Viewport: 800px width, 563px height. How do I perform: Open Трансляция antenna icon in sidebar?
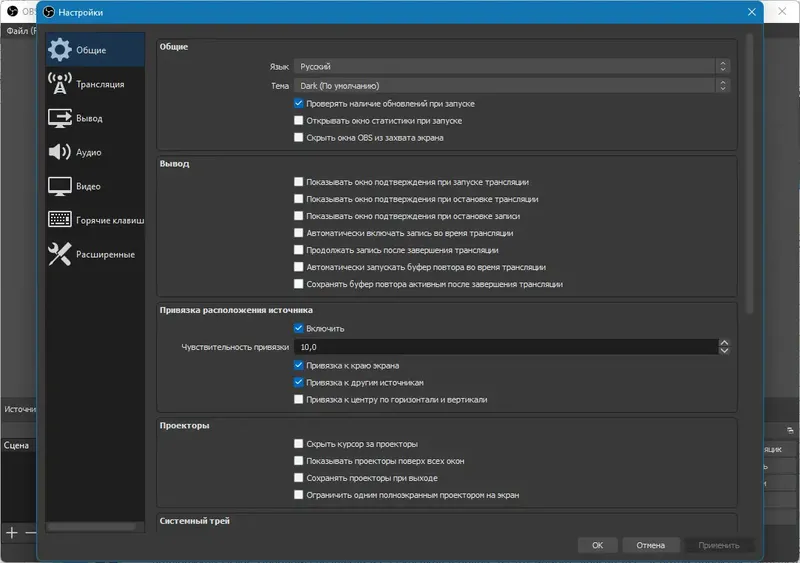click(x=60, y=84)
